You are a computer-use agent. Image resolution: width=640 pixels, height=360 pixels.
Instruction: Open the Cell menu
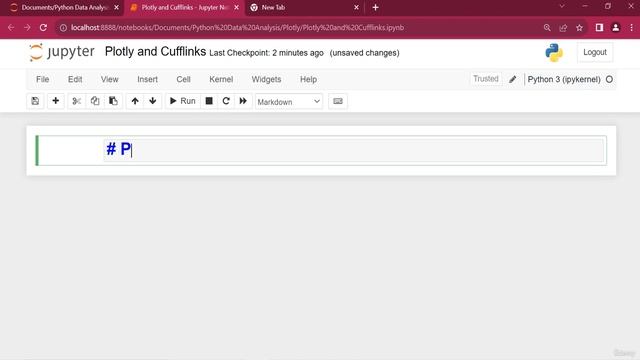(183, 79)
